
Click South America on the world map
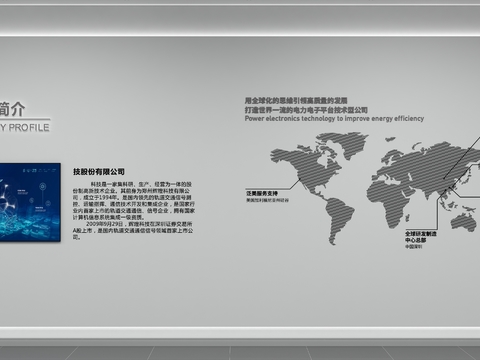tap(339, 218)
